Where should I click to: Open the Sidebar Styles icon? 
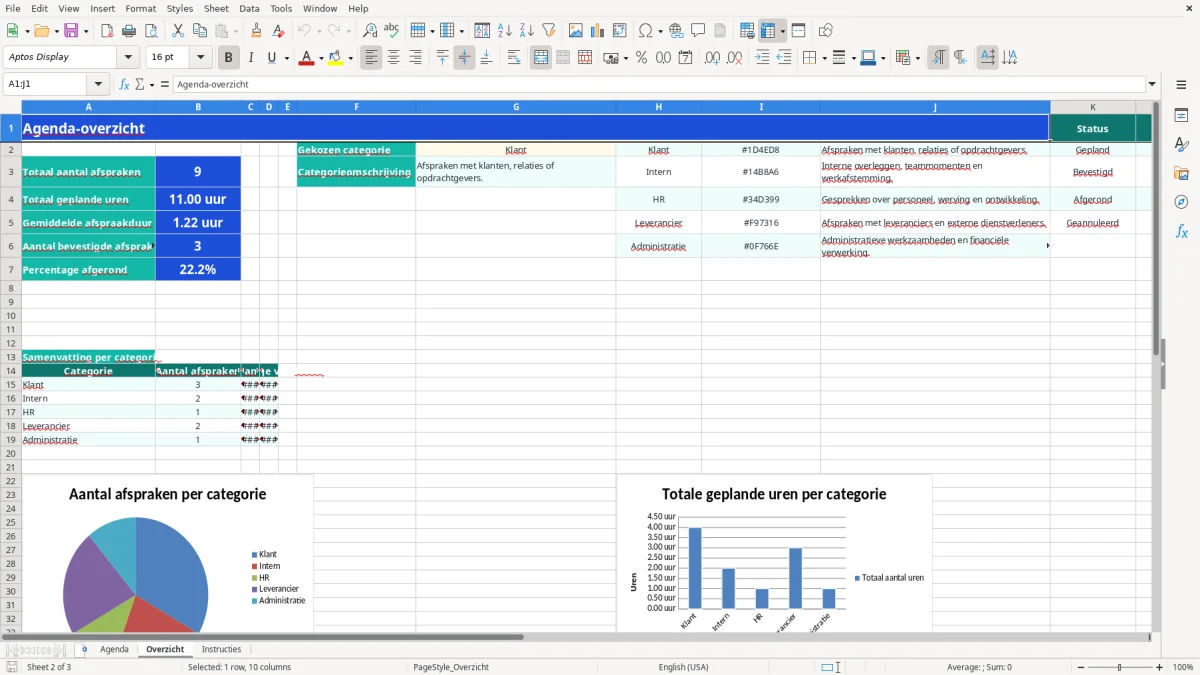[x=1181, y=144]
